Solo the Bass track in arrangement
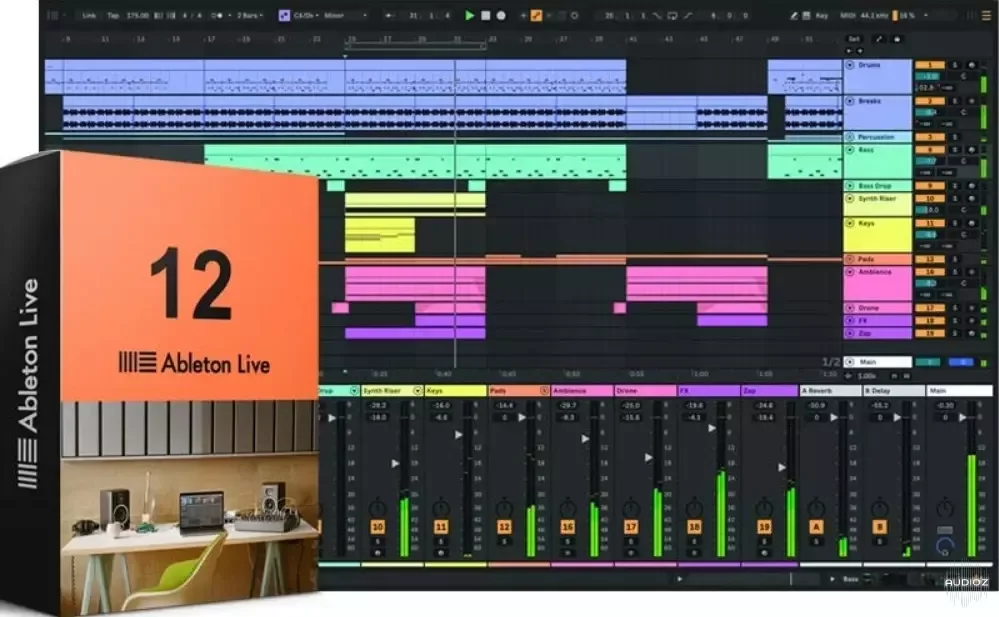Screen dimensions: 999x617 click(x=954, y=150)
